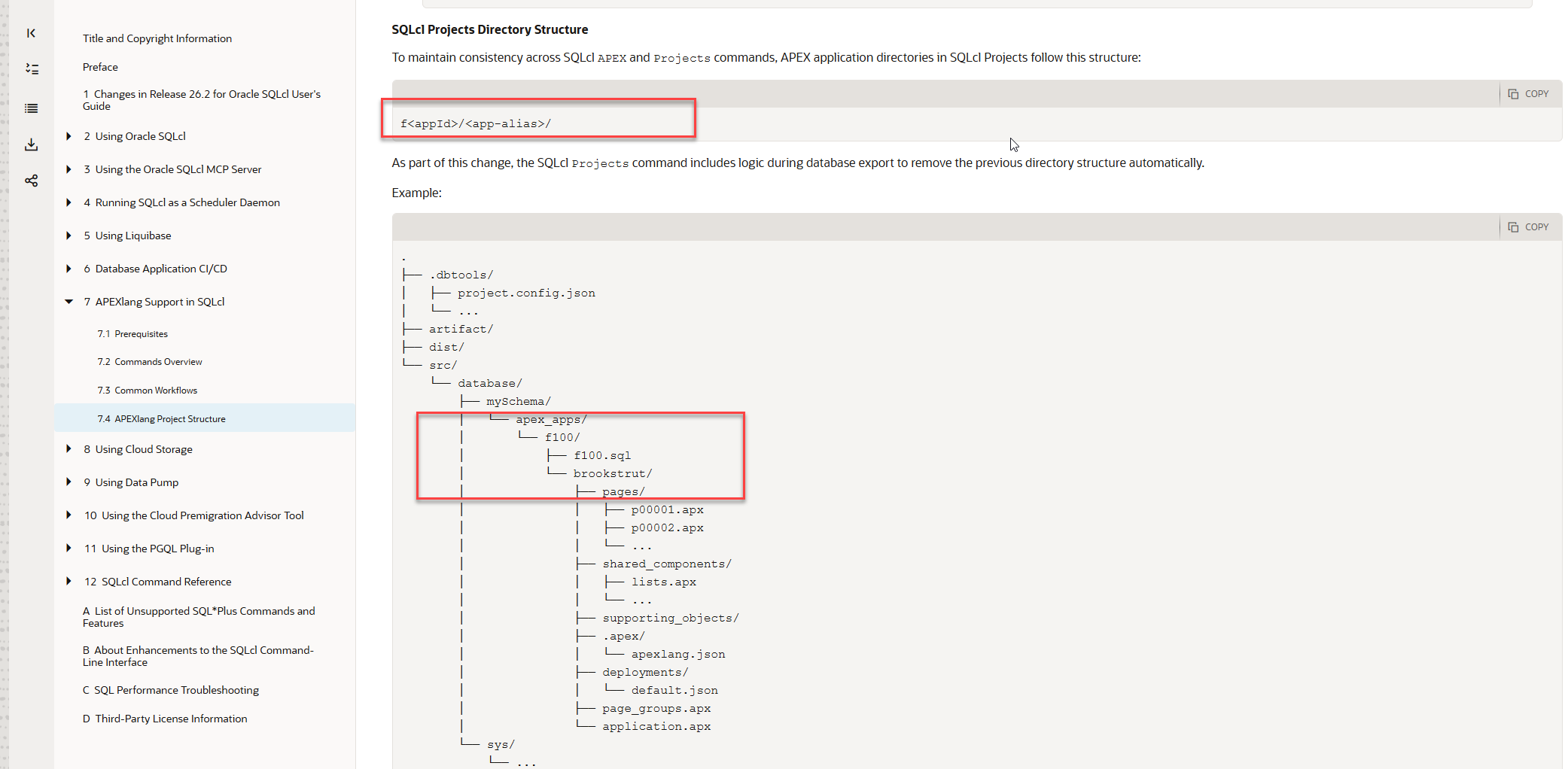This screenshot has width=1568, height=769.
Task: Open Title and Copyright Information
Action: click(157, 38)
